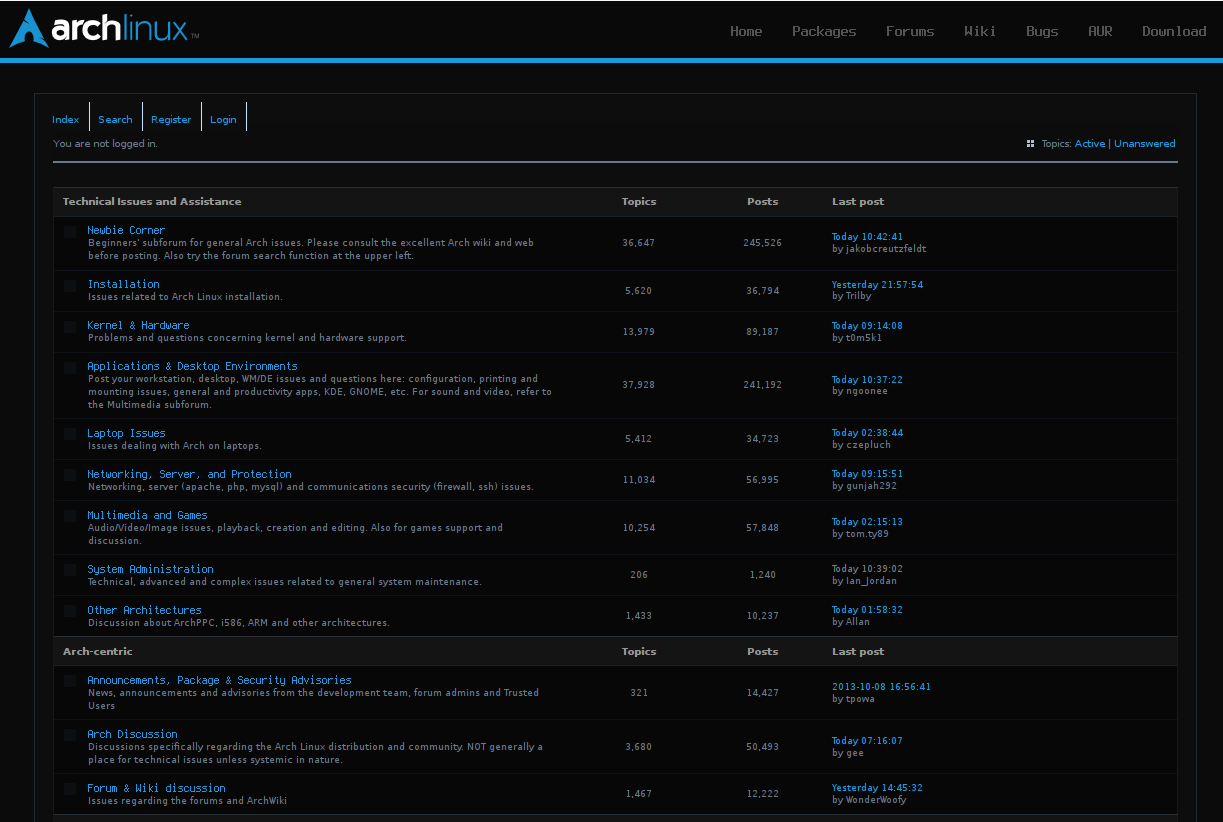This screenshot has height=822, width=1223.
Task: Switch to the Search tab
Action: [115, 118]
